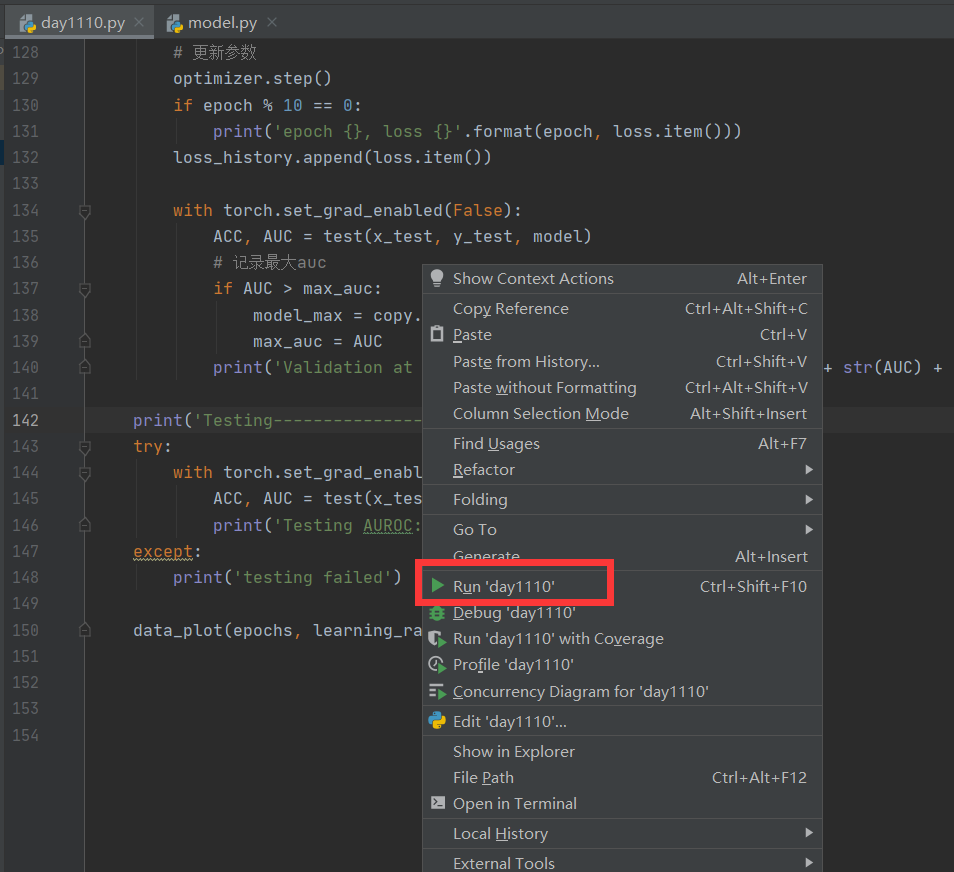Choose Find Usages in context menu
The height and width of the screenshot is (872, 954).
(622, 444)
